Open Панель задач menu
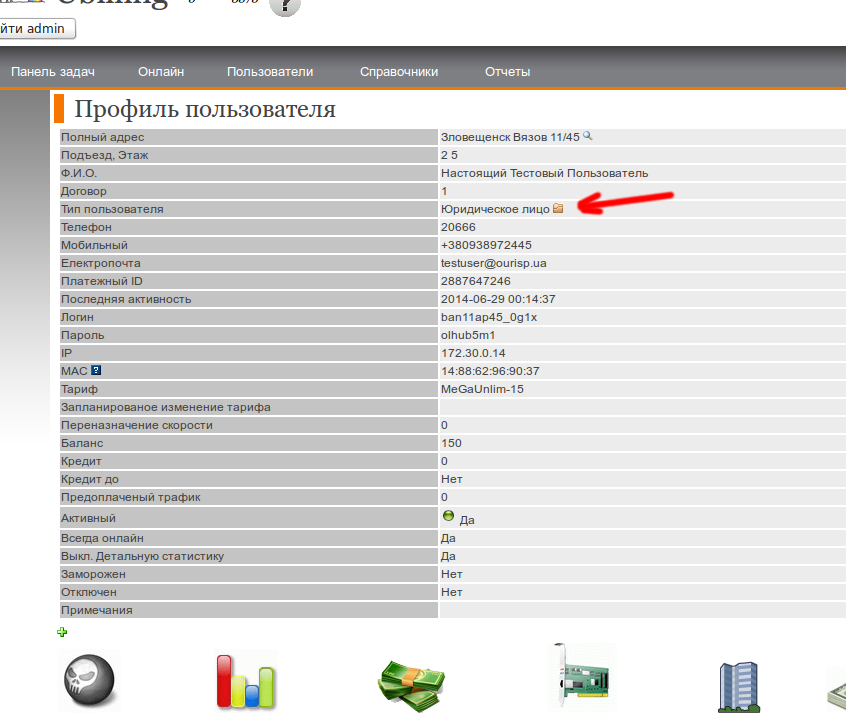Screen dimensions: 846x716 (53, 72)
